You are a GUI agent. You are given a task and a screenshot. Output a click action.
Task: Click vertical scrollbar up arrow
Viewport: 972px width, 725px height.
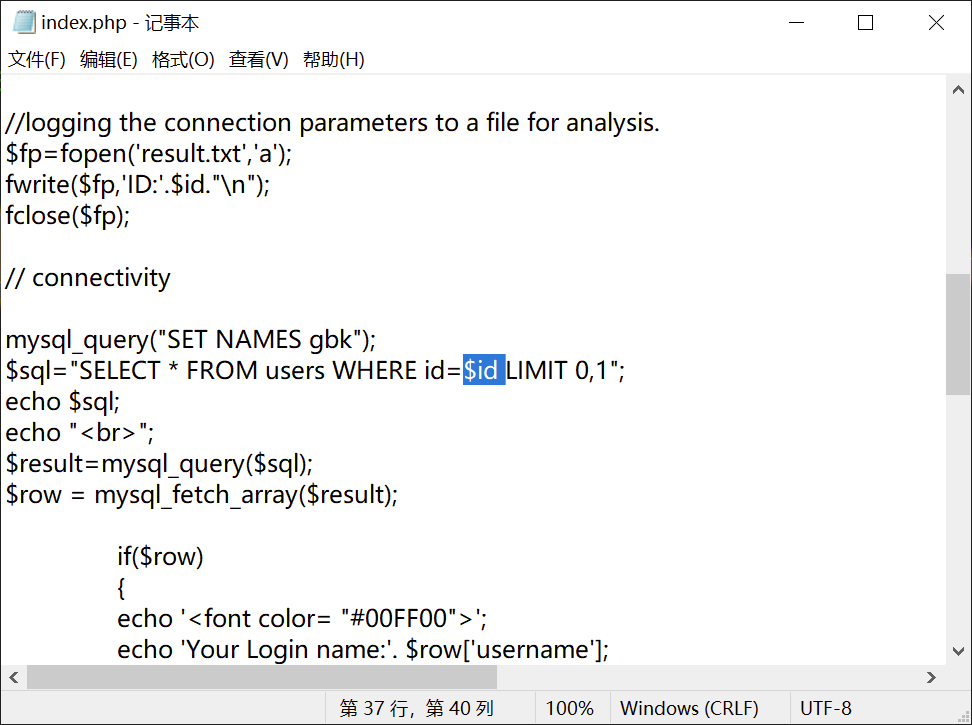click(x=958, y=90)
